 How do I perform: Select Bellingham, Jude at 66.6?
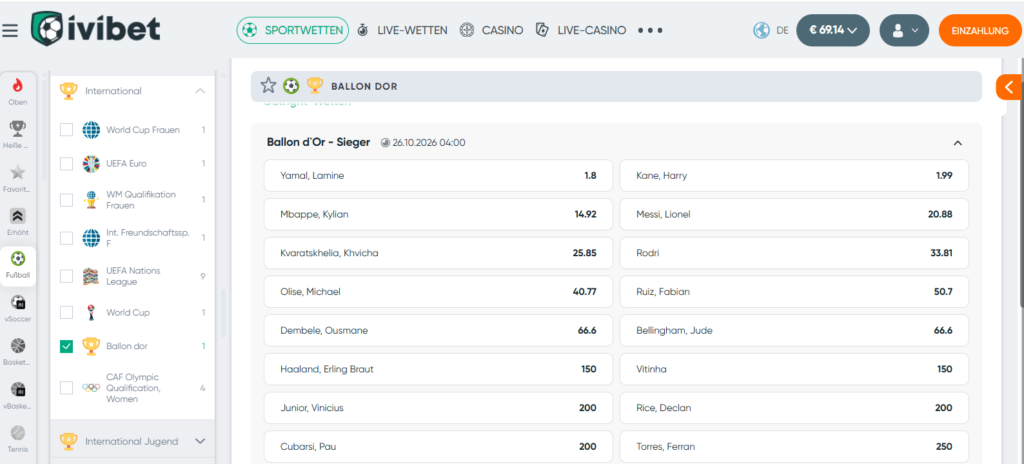click(x=794, y=330)
